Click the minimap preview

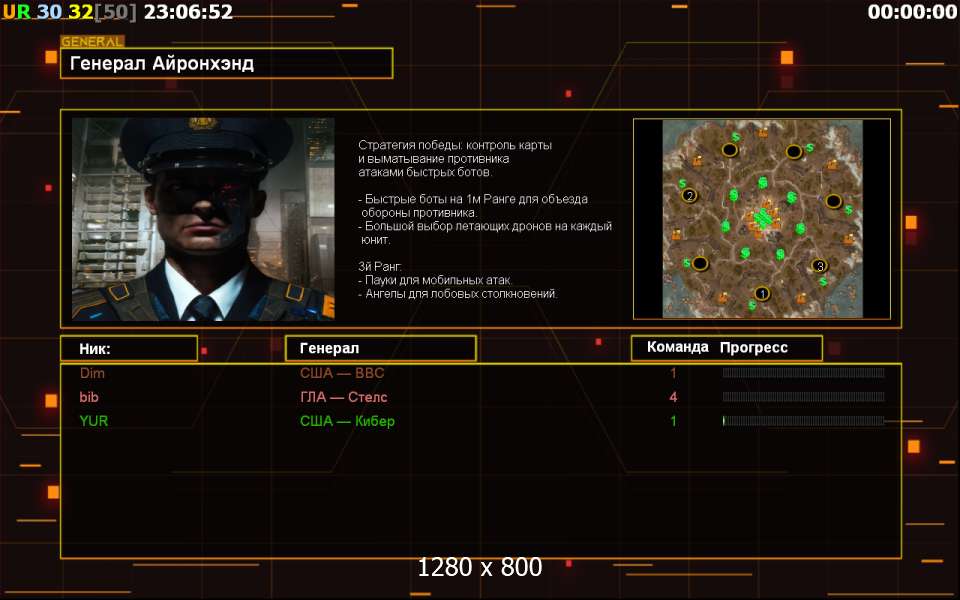(x=762, y=219)
